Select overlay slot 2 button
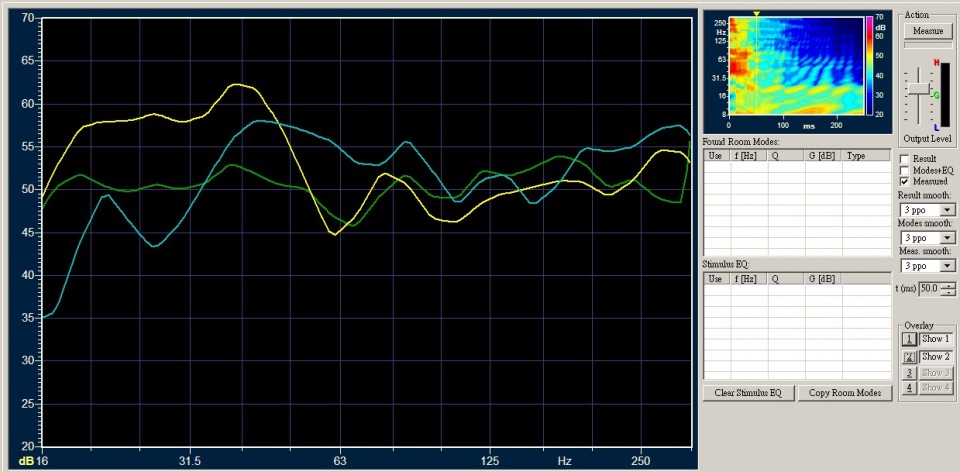 click(909, 356)
